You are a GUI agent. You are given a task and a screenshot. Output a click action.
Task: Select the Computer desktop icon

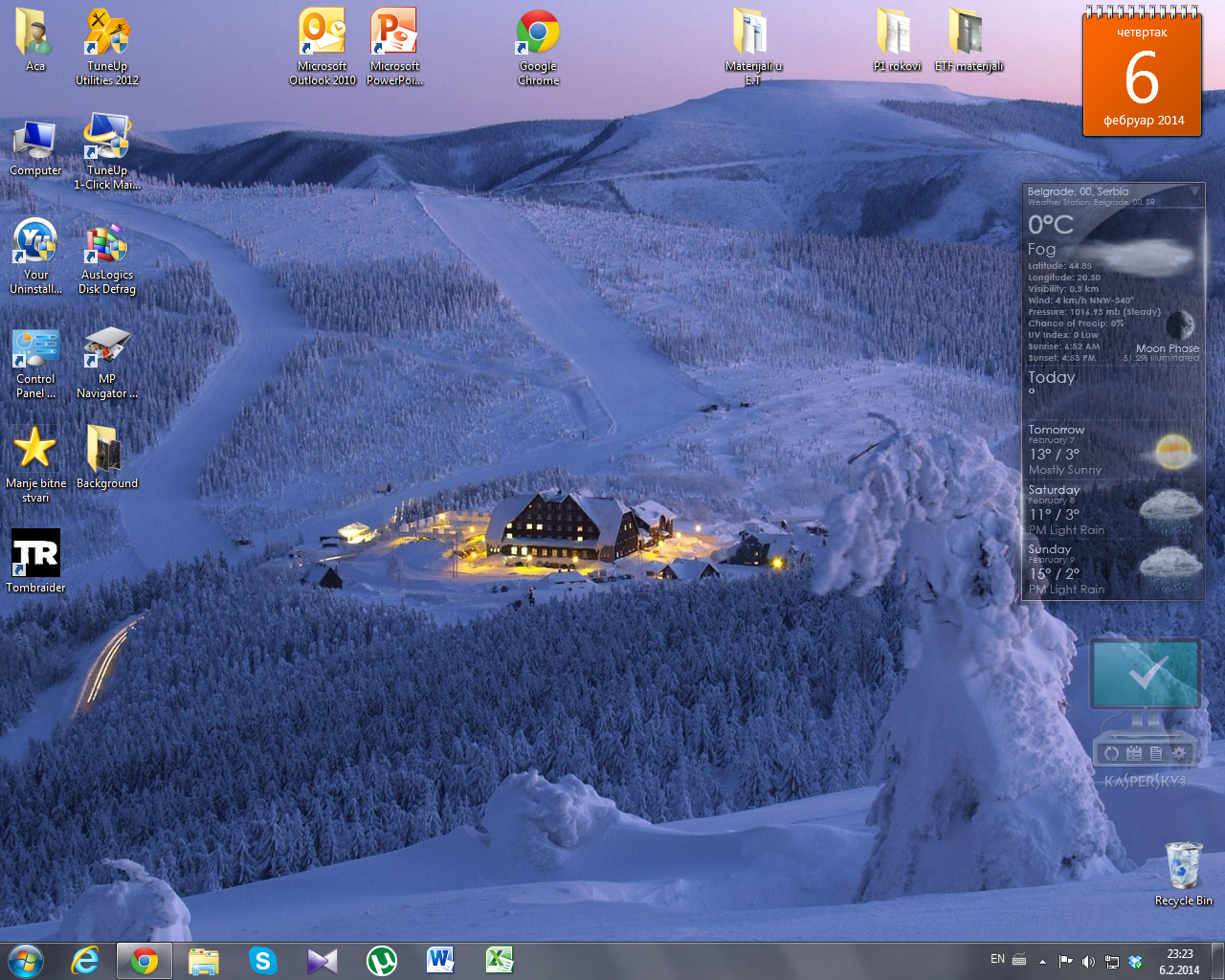pyautogui.click(x=35, y=145)
